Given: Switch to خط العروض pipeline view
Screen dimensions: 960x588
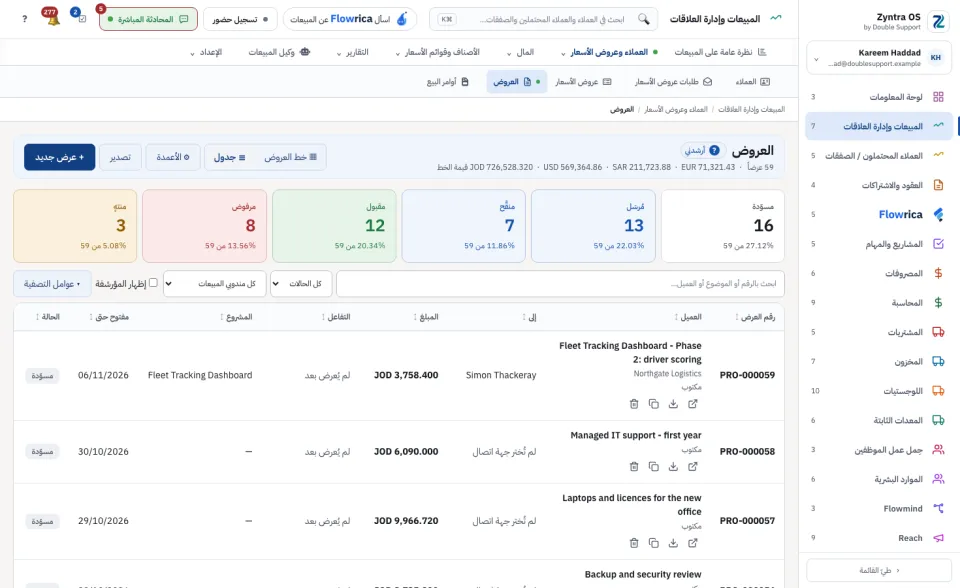Looking at the screenshot, I should pyautogui.click(x=290, y=157).
